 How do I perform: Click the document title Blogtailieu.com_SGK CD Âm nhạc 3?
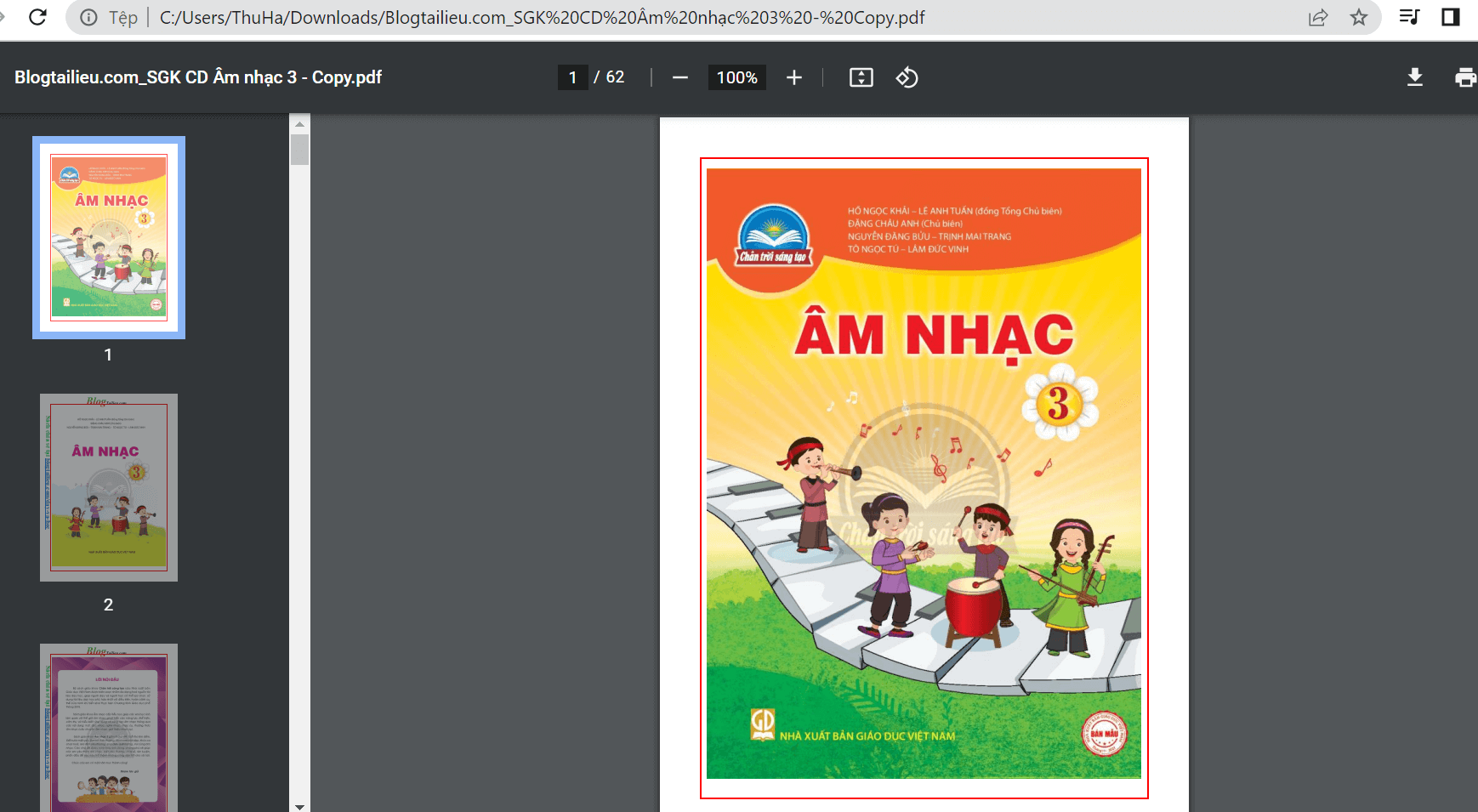click(198, 77)
